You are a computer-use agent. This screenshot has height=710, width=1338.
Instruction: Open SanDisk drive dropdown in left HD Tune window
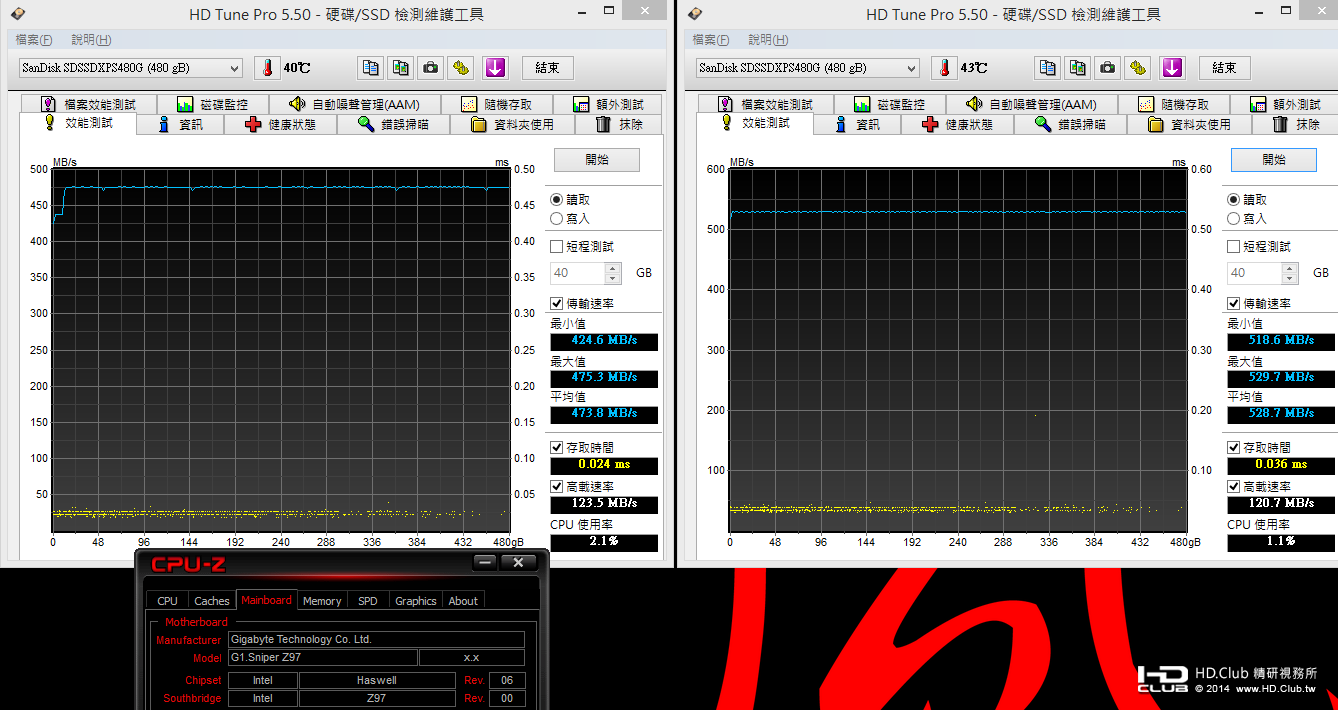click(130, 68)
